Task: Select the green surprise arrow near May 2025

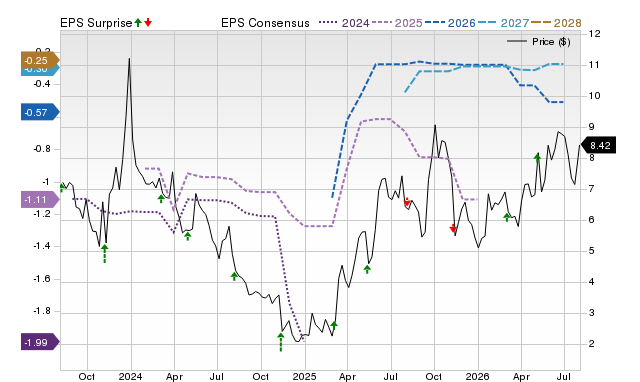Action: coord(367,269)
